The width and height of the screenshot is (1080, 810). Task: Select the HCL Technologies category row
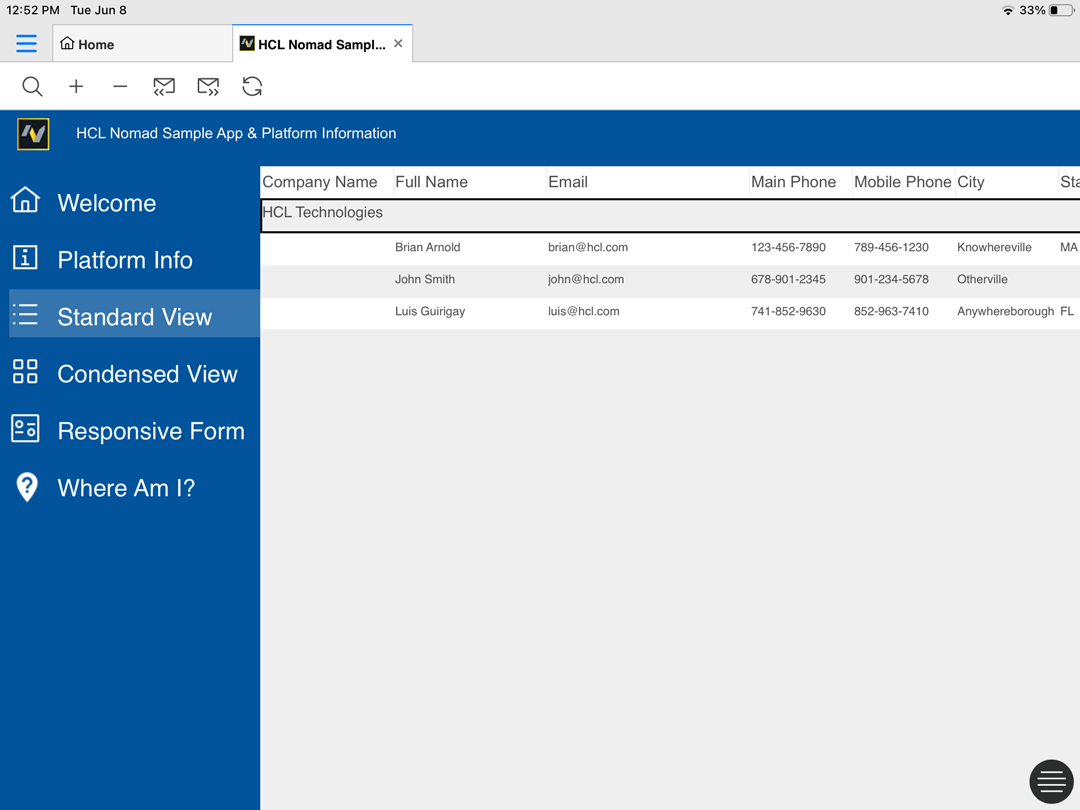pyautogui.click(x=670, y=216)
